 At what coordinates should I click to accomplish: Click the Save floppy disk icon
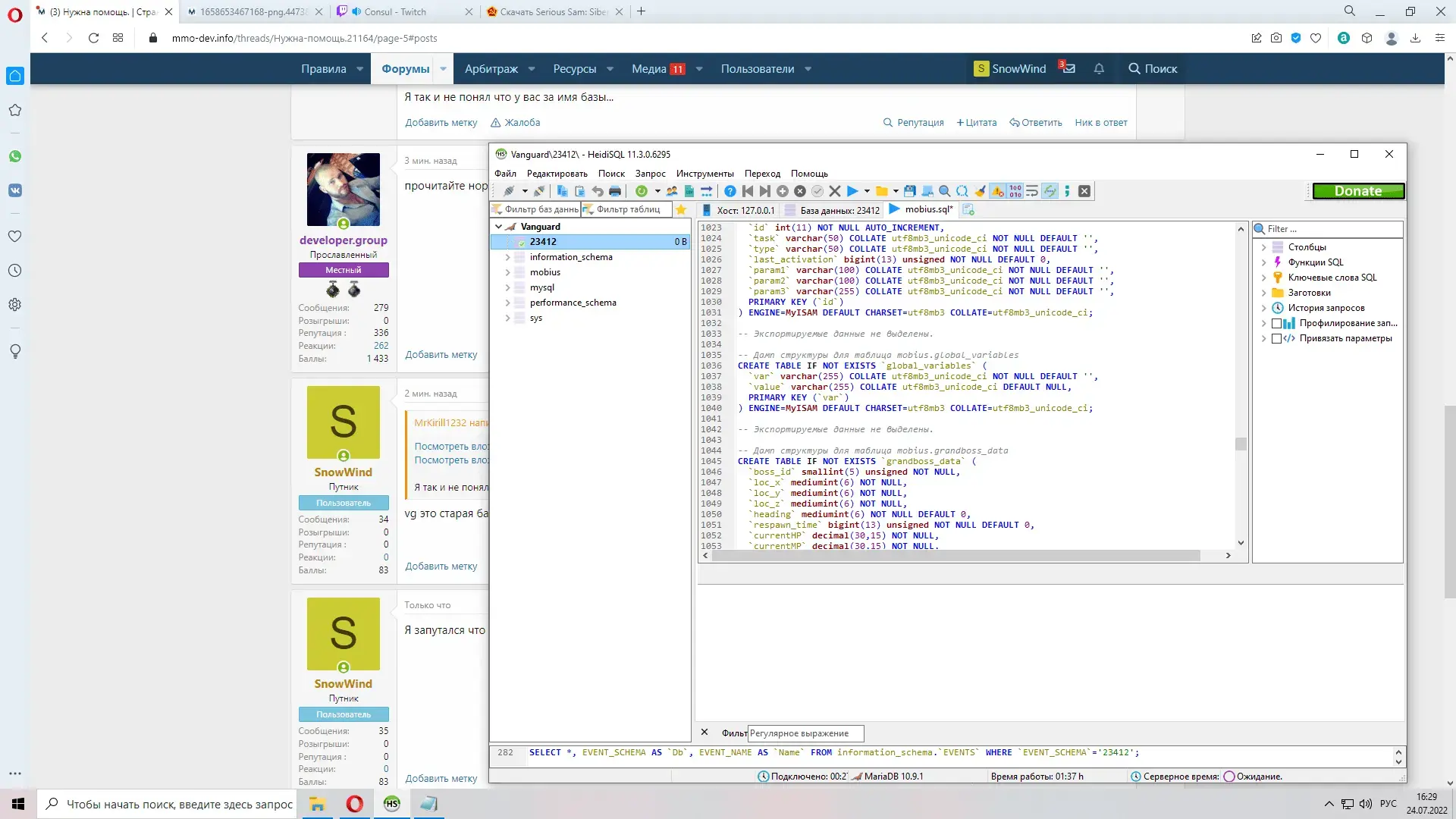click(x=910, y=191)
